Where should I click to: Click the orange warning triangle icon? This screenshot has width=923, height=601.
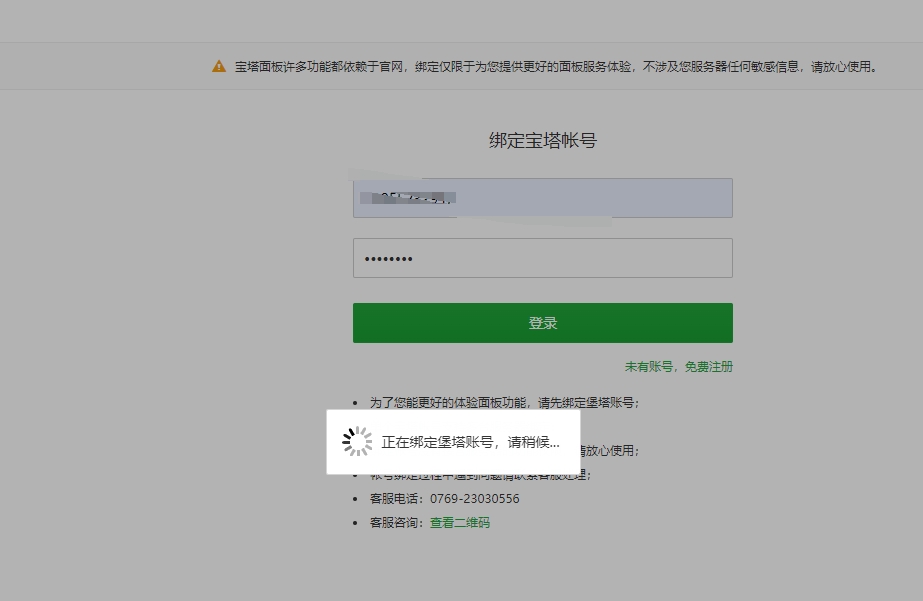point(219,67)
